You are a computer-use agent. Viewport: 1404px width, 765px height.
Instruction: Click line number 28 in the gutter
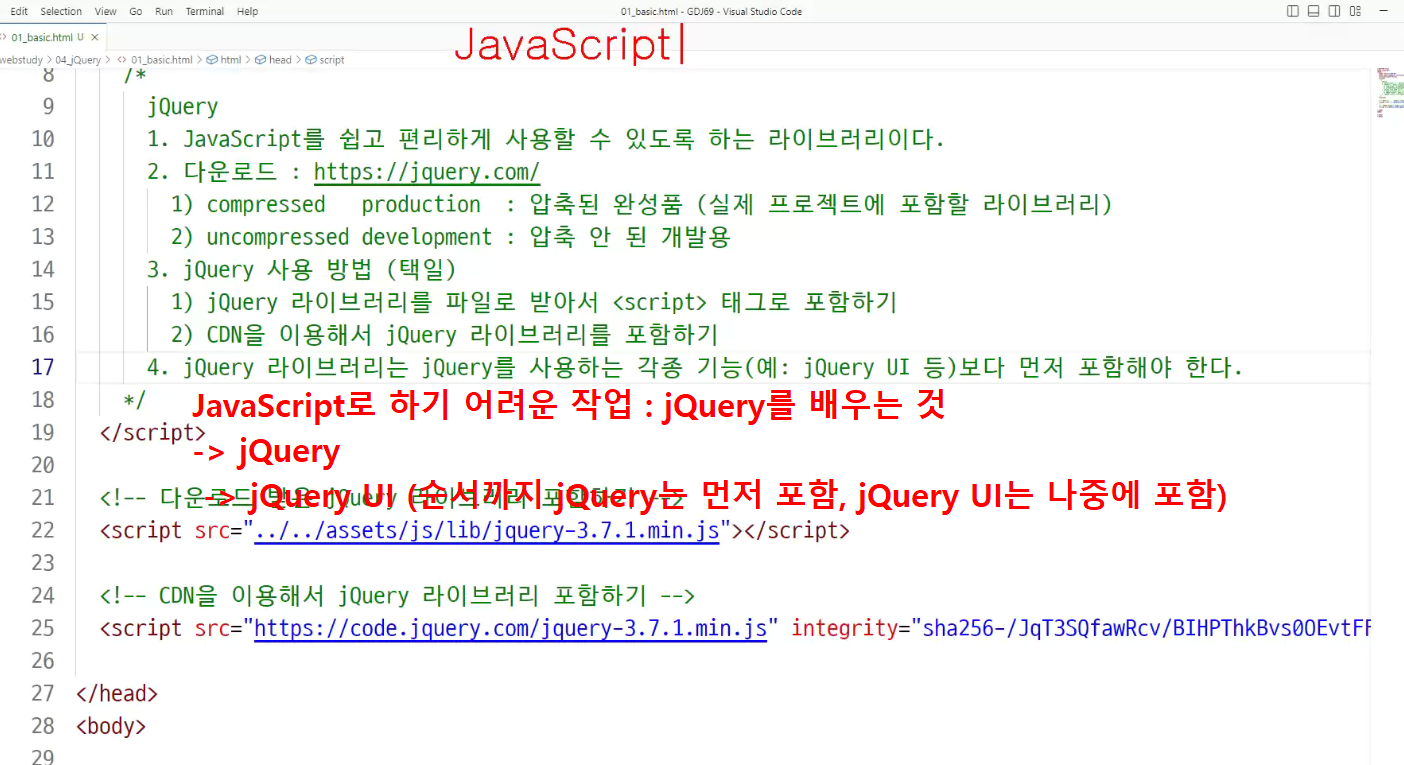point(43,726)
